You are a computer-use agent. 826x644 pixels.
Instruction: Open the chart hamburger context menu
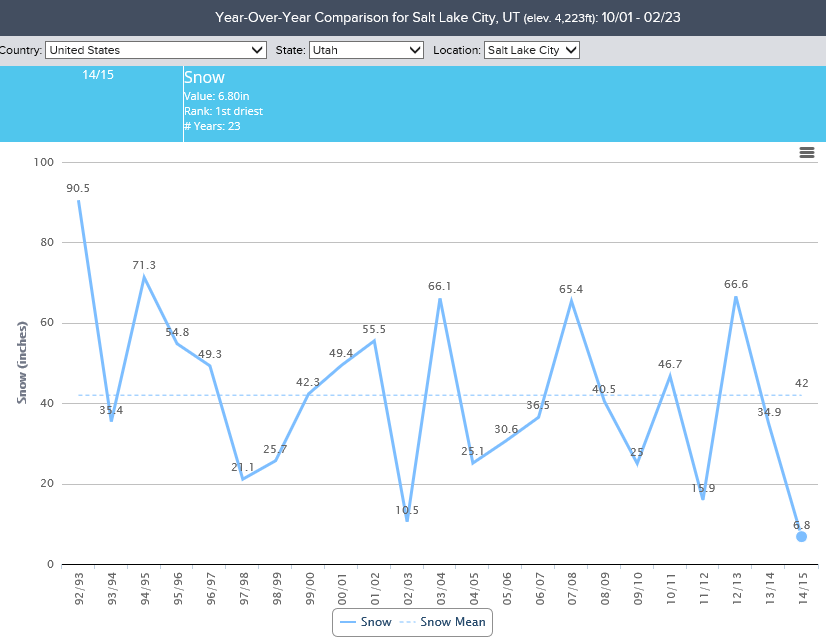coord(806,152)
